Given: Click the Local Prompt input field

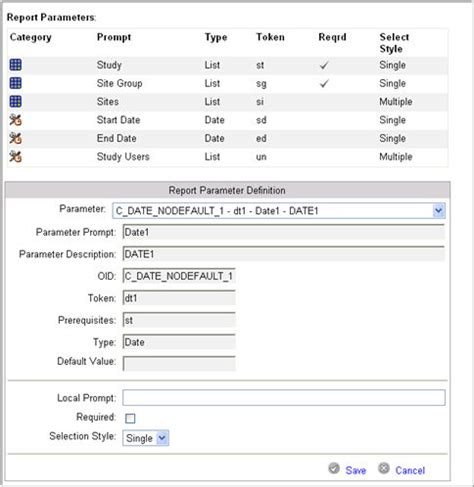Looking at the screenshot, I should click(x=284, y=398).
